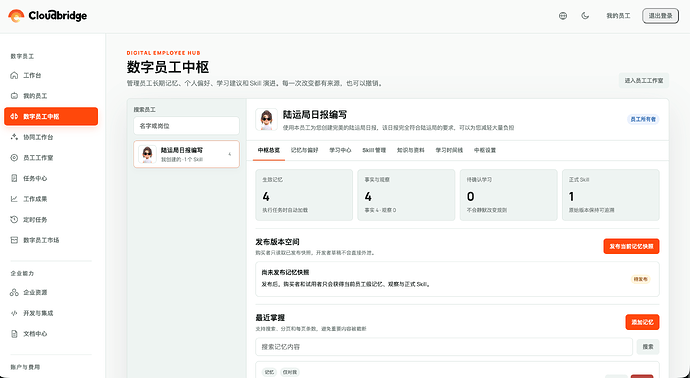The width and height of the screenshot is (690, 378).
Task: Click 退出登录 button
Action: coord(660,16)
